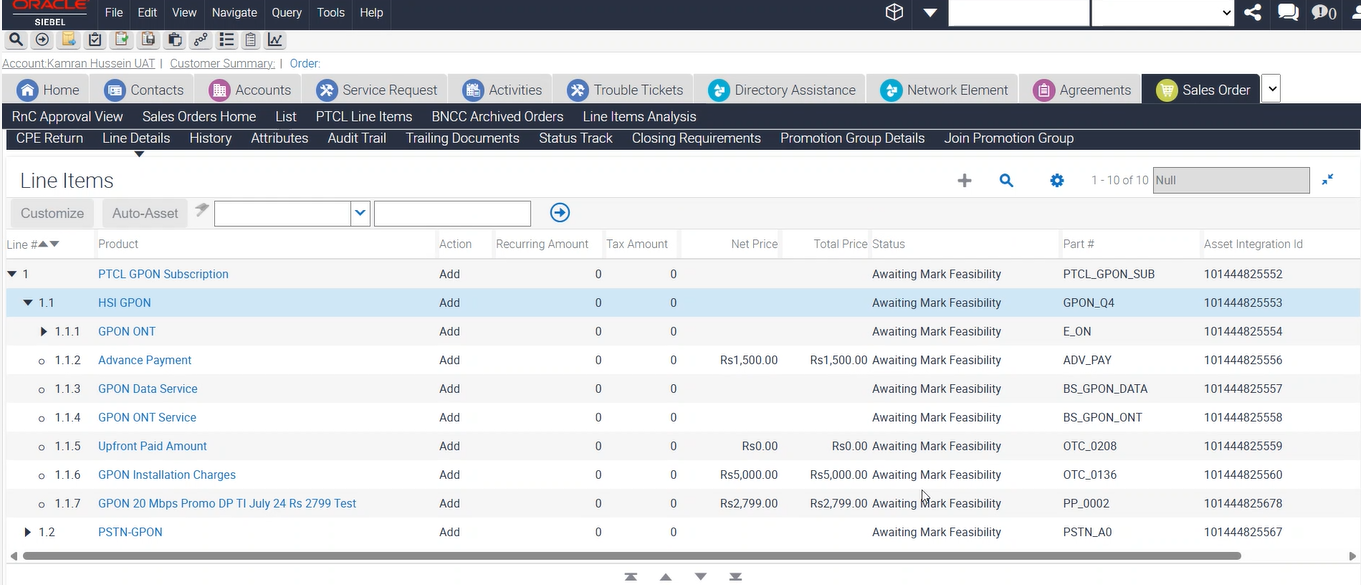Viewport: 1361px width, 585px height.
Task: Click the chart icon in top toolbar
Action: point(275,40)
